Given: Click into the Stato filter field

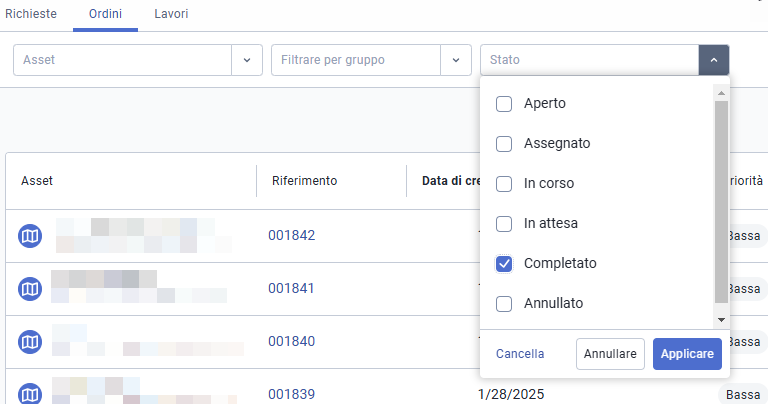Looking at the screenshot, I should (590, 60).
